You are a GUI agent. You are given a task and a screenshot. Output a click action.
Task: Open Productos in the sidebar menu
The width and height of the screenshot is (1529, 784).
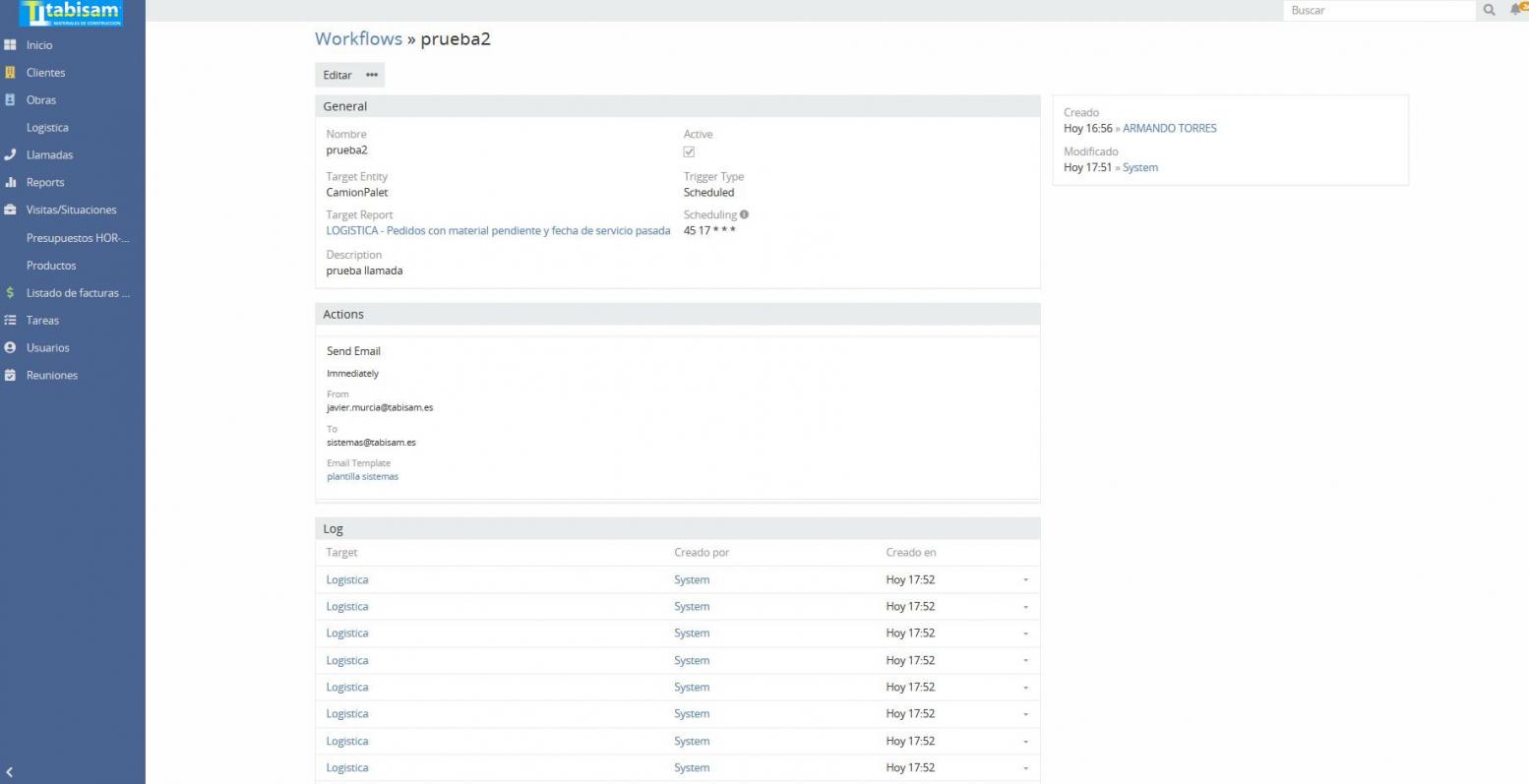point(51,266)
